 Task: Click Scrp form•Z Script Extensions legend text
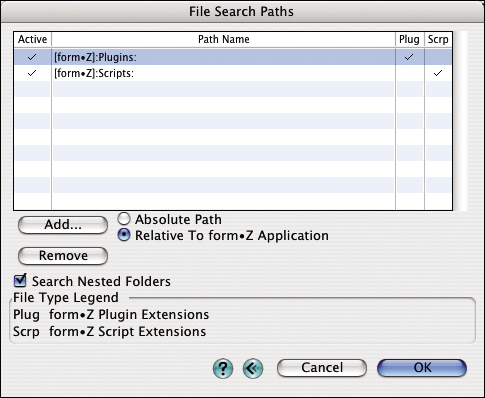109,332
